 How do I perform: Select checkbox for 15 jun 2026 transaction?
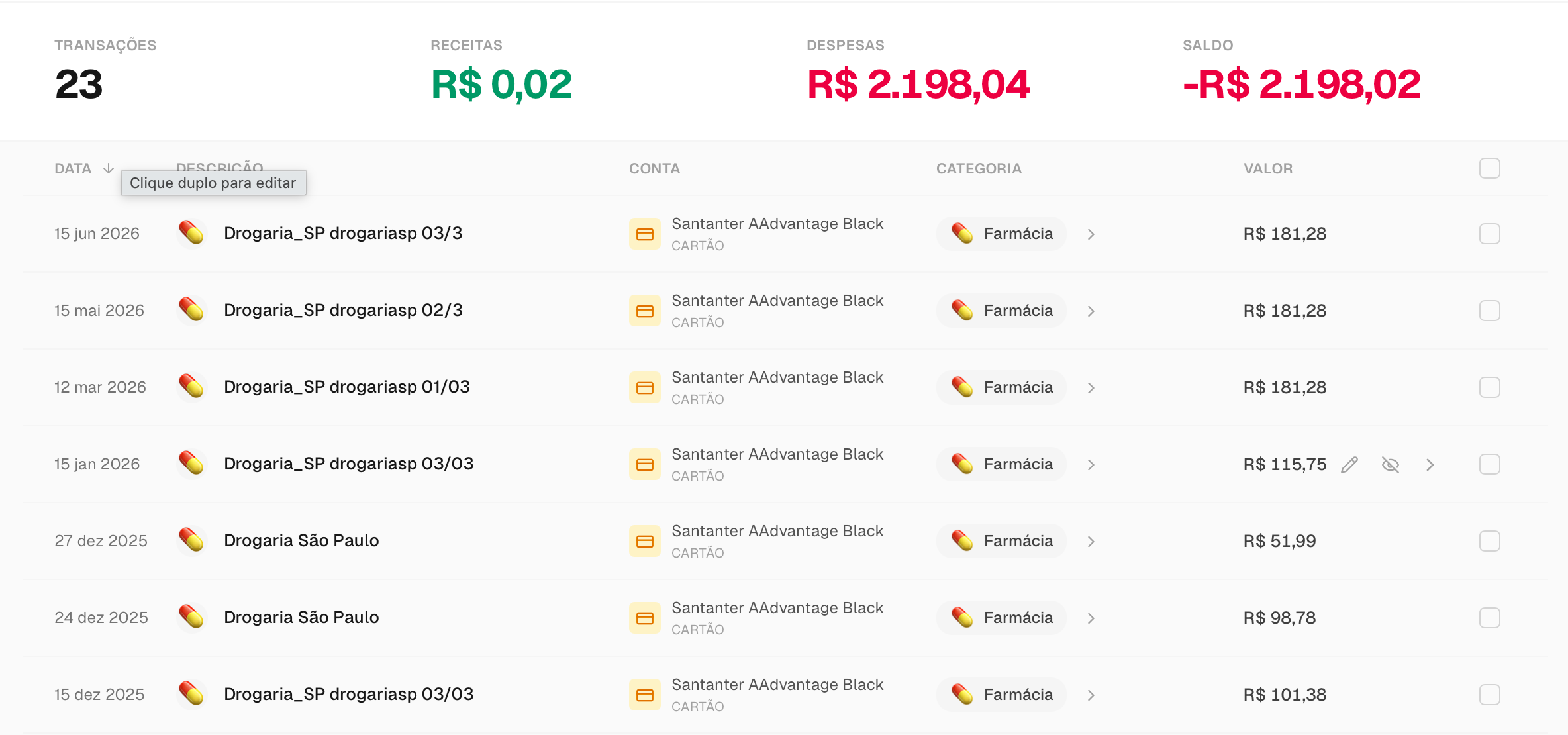pyautogui.click(x=1490, y=234)
